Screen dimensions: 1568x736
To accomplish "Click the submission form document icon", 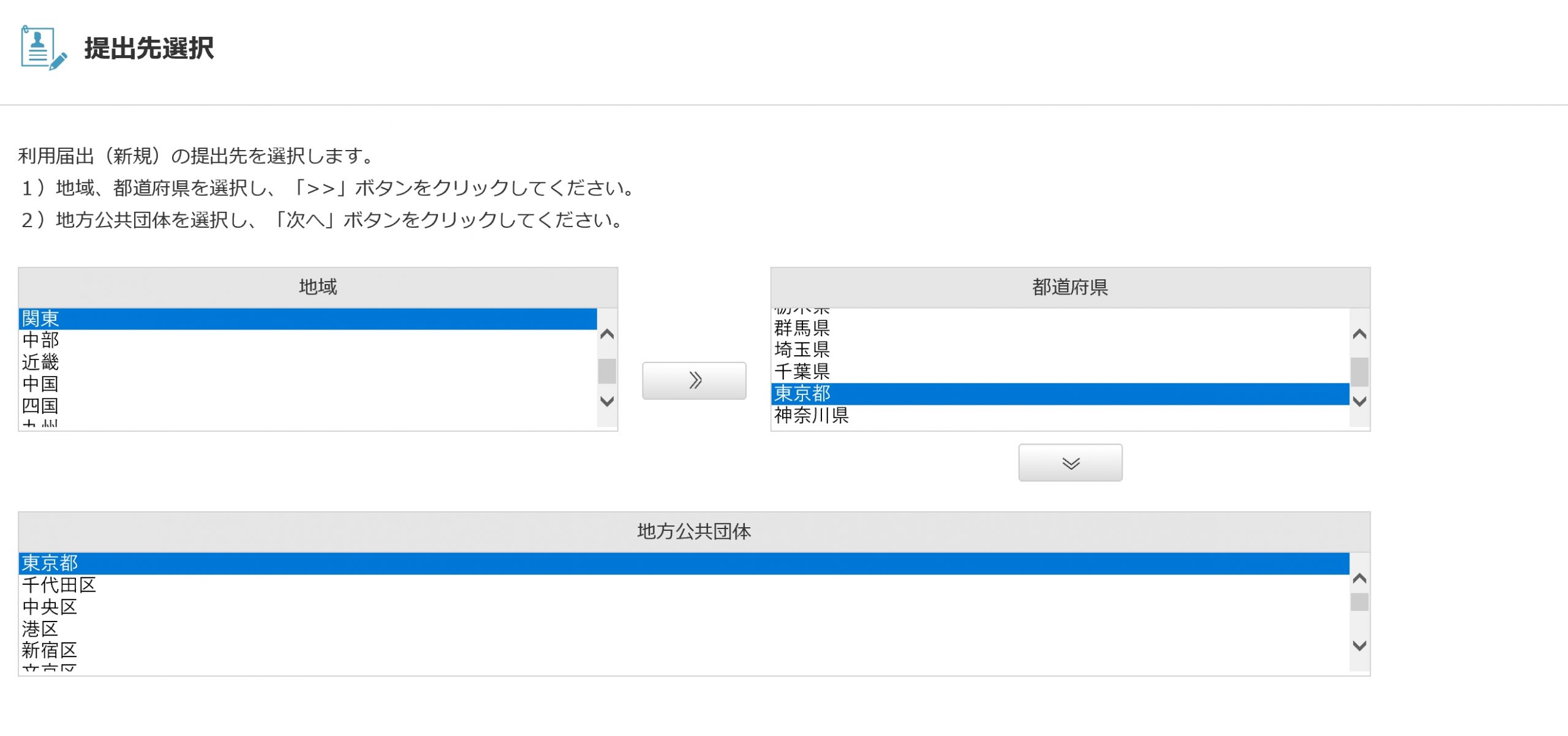I will [43, 48].
